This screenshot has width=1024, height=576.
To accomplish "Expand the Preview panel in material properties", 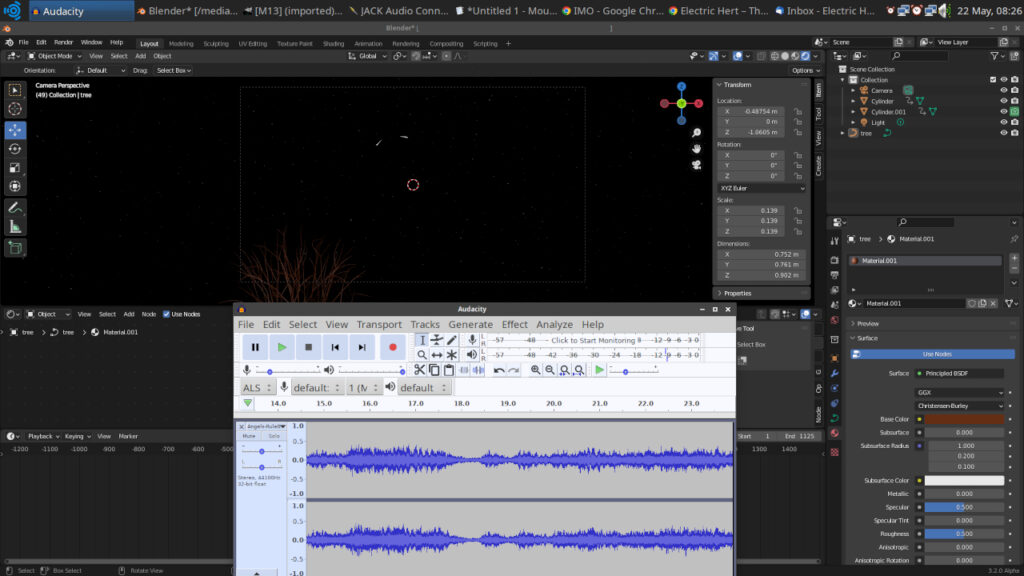I will pyautogui.click(x=867, y=324).
